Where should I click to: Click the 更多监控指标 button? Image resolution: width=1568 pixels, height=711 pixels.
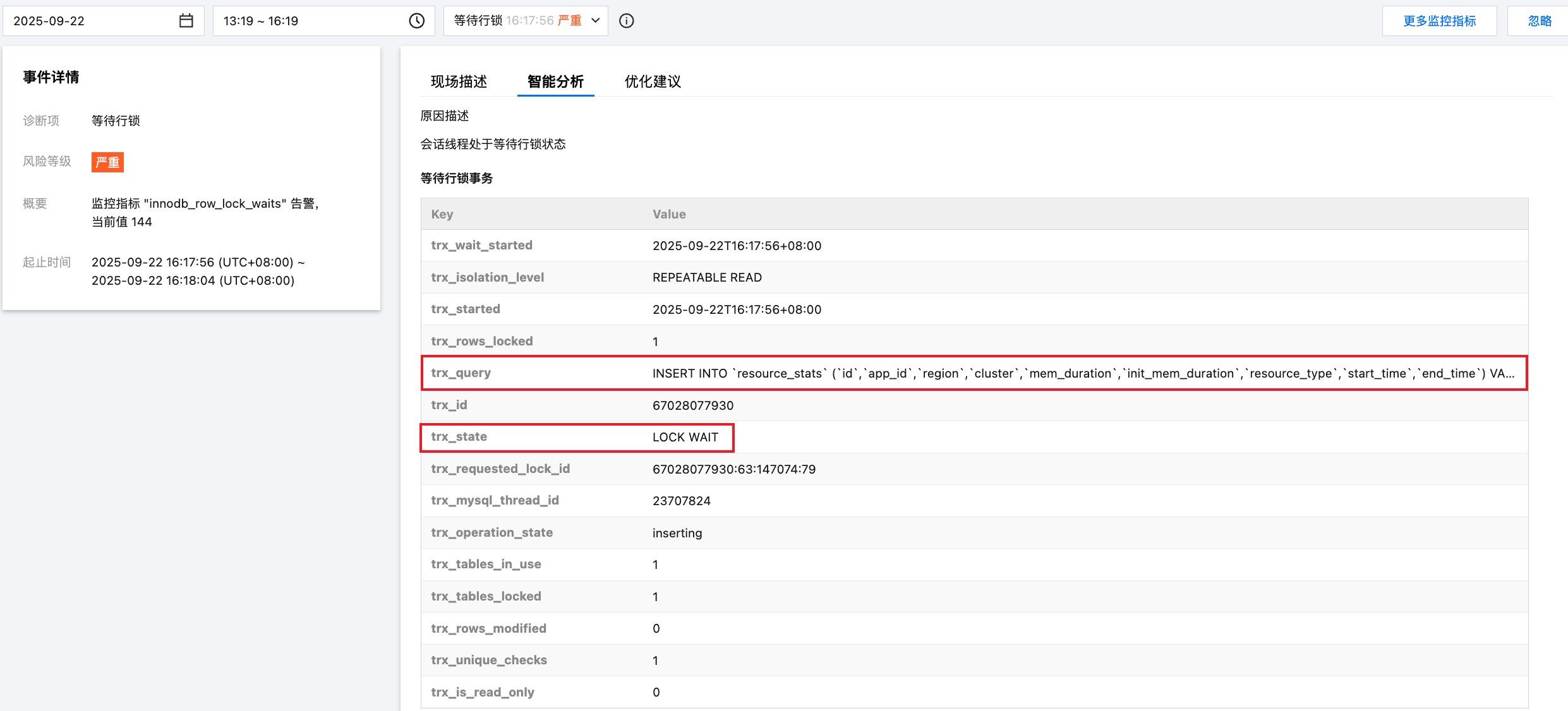coord(1439,21)
